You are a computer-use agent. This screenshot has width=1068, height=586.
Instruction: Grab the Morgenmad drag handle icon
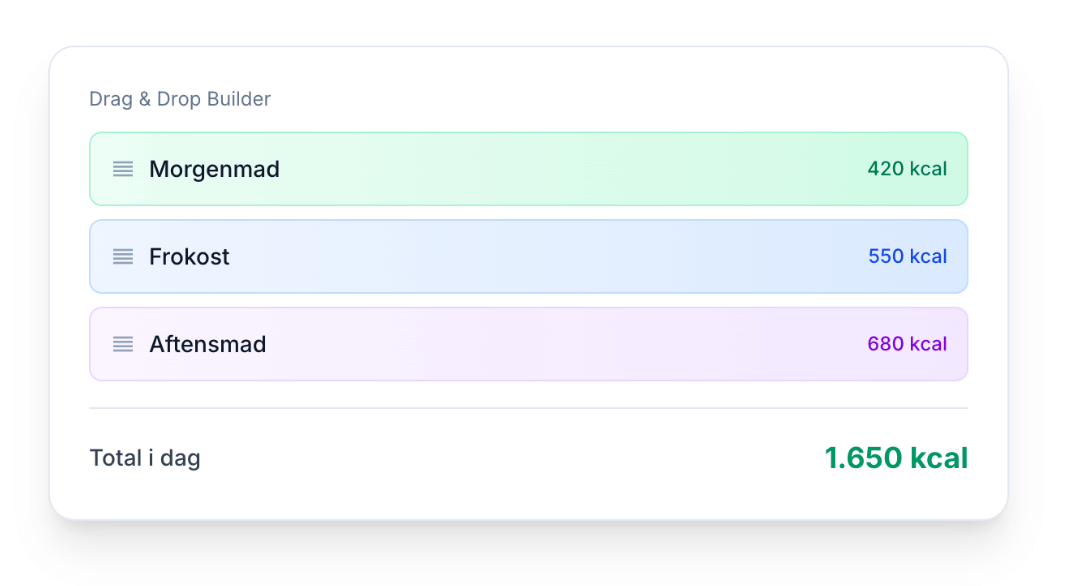pyautogui.click(x=123, y=169)
